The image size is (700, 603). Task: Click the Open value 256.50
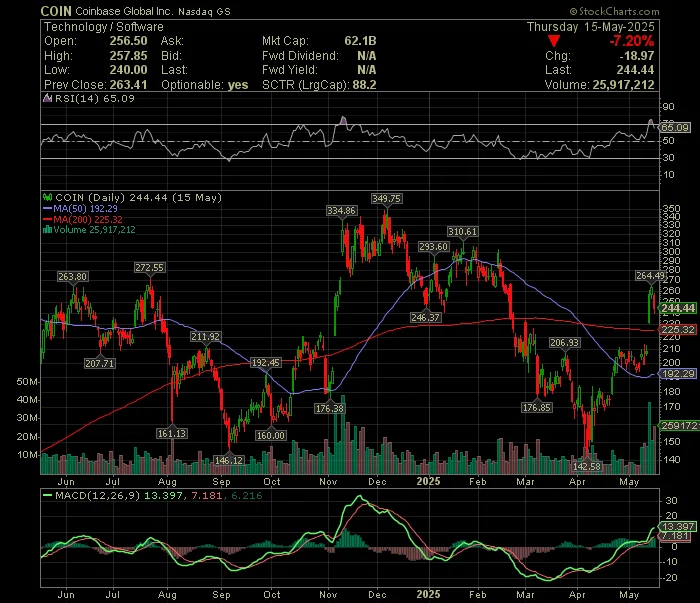129,41
